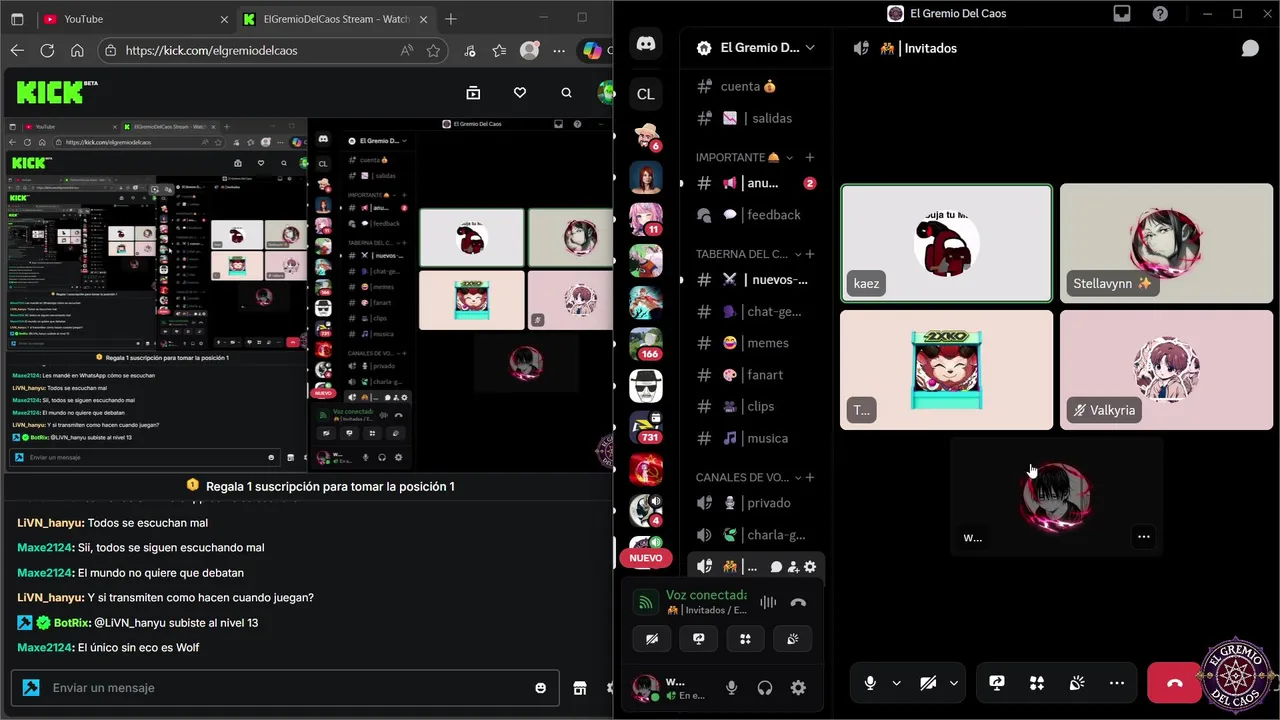The image size is (1280, 720).
Task: Open the memes channel
Action: point(755,343)
